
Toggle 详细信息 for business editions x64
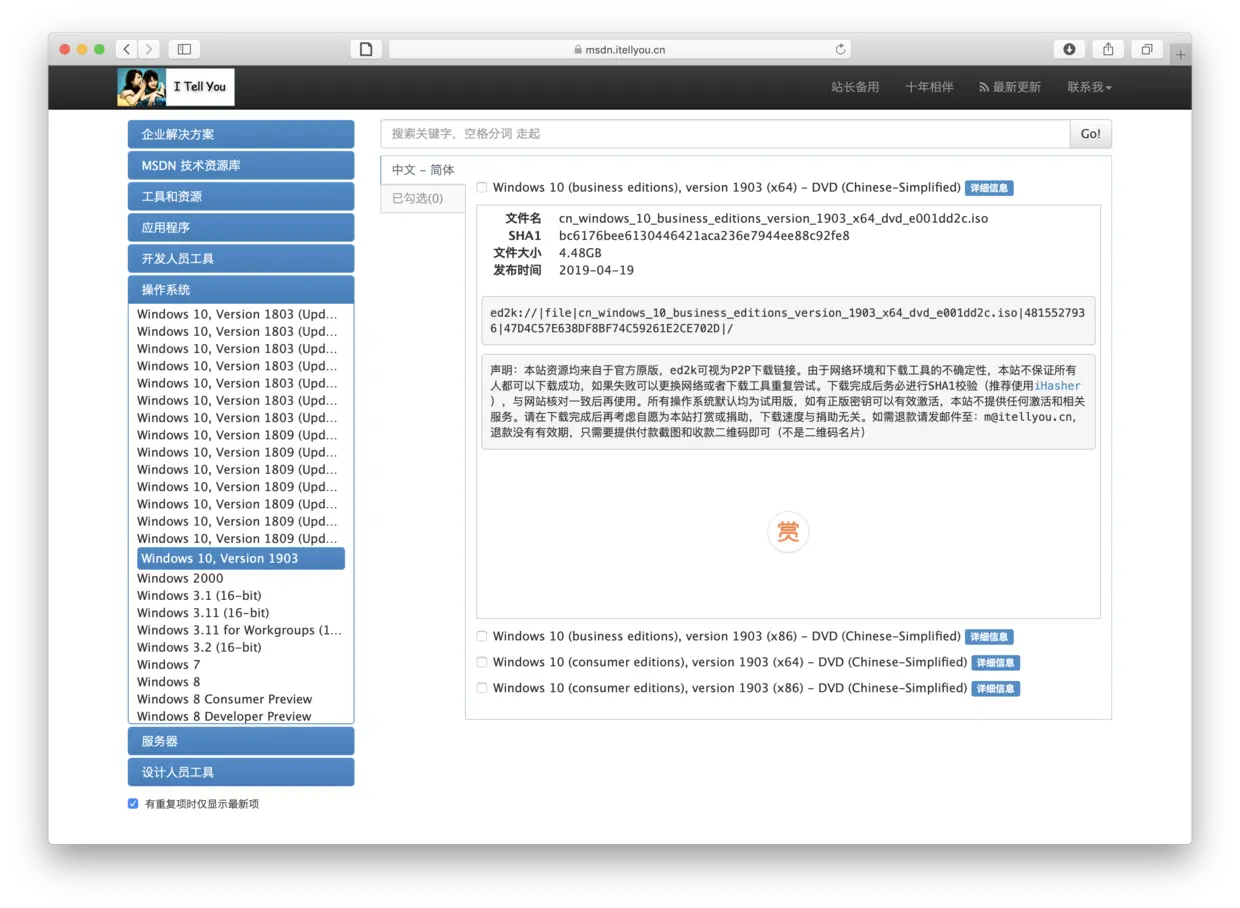989,188
